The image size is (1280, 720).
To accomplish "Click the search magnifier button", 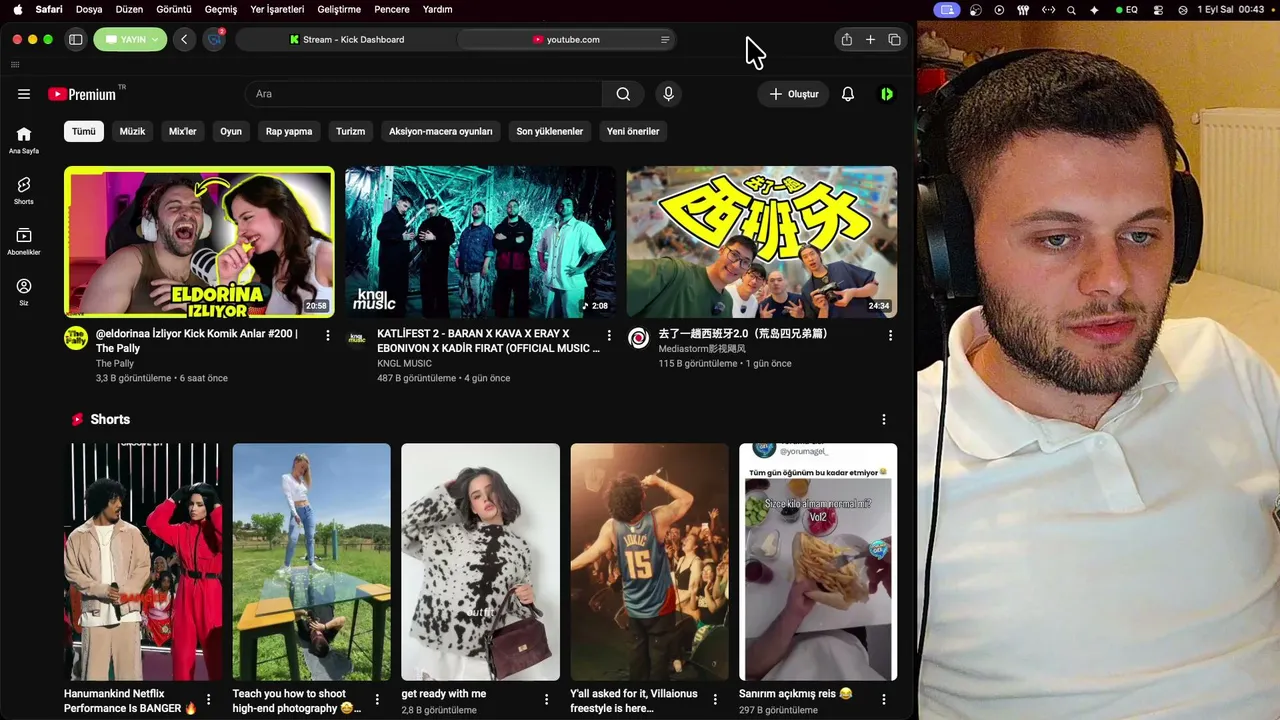I will pos(623,94).
